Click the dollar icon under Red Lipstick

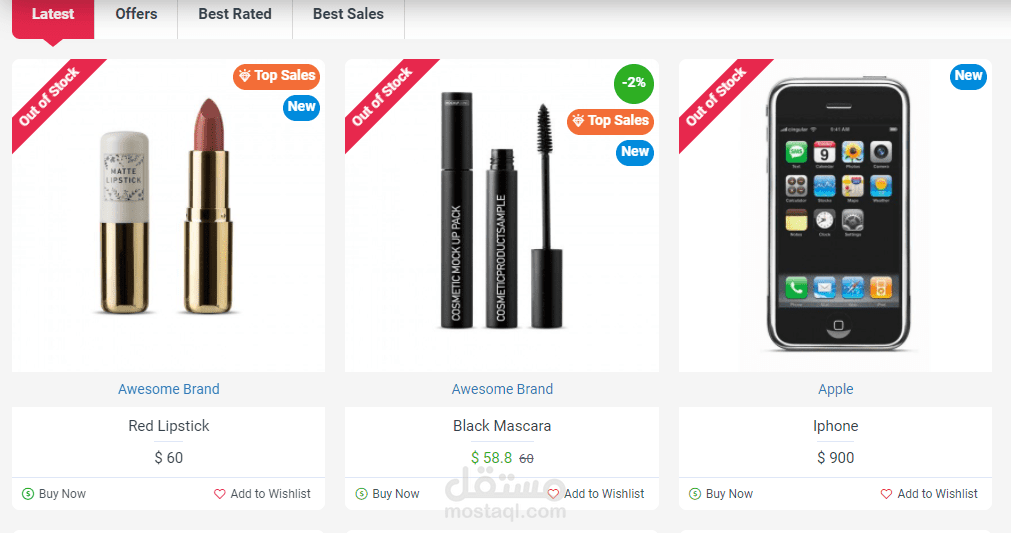click(x=28, y=494)
